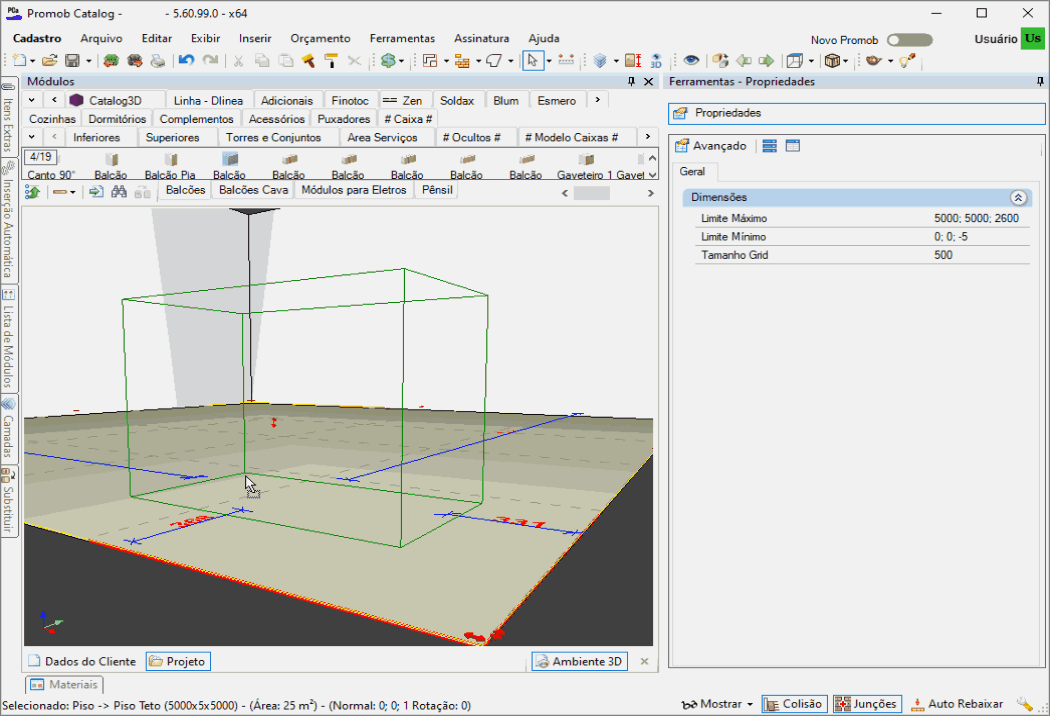The width and height of the screenshot is (1050, 716).
Task: Click the New project icon
Action: coord(19,61)
